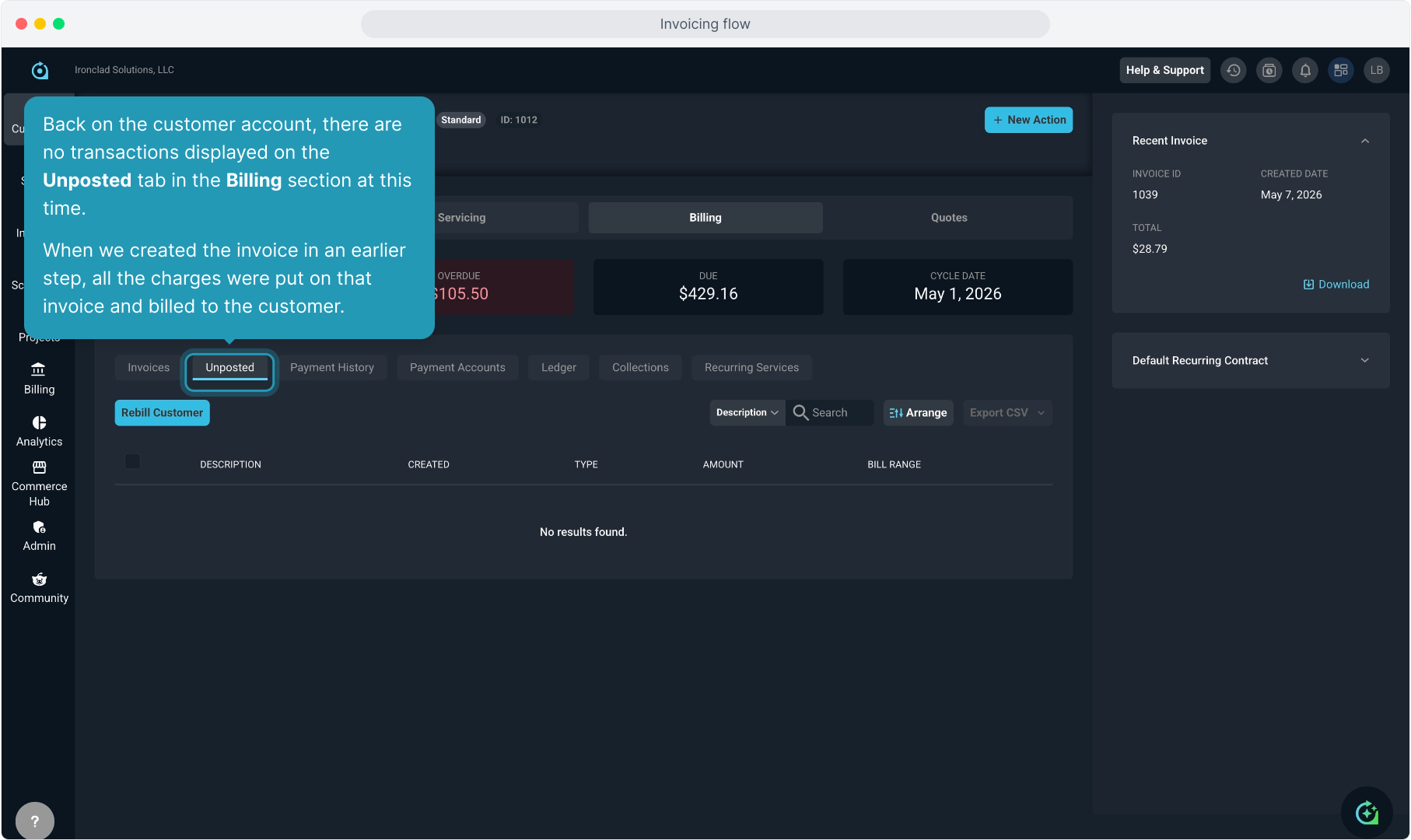Open the history clock icon

[1234, 70]
